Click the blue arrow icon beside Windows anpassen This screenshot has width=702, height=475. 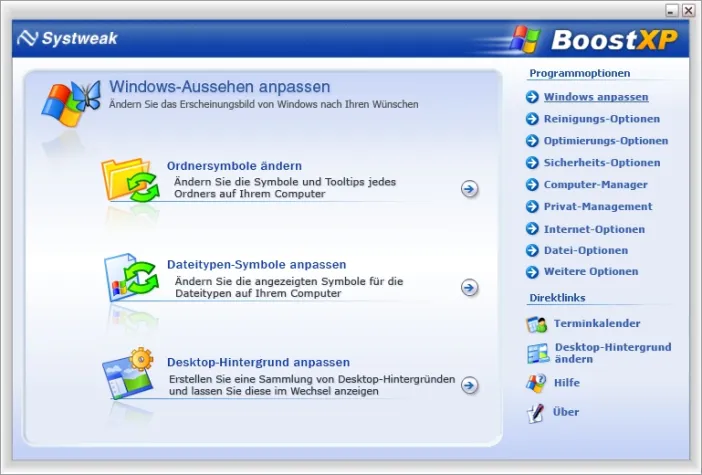pos(532,97)
